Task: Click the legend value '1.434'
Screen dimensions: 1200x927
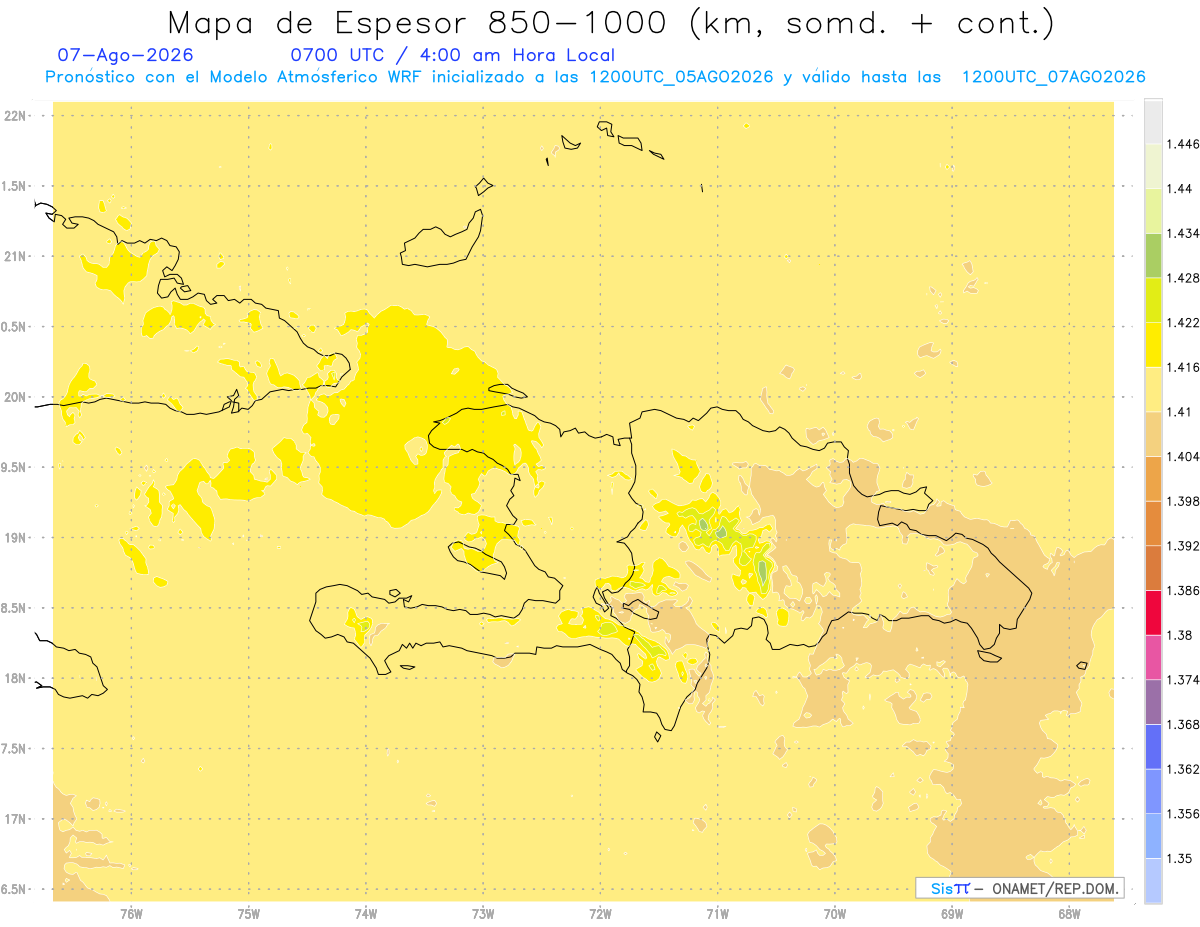Action: [1185, 233]
